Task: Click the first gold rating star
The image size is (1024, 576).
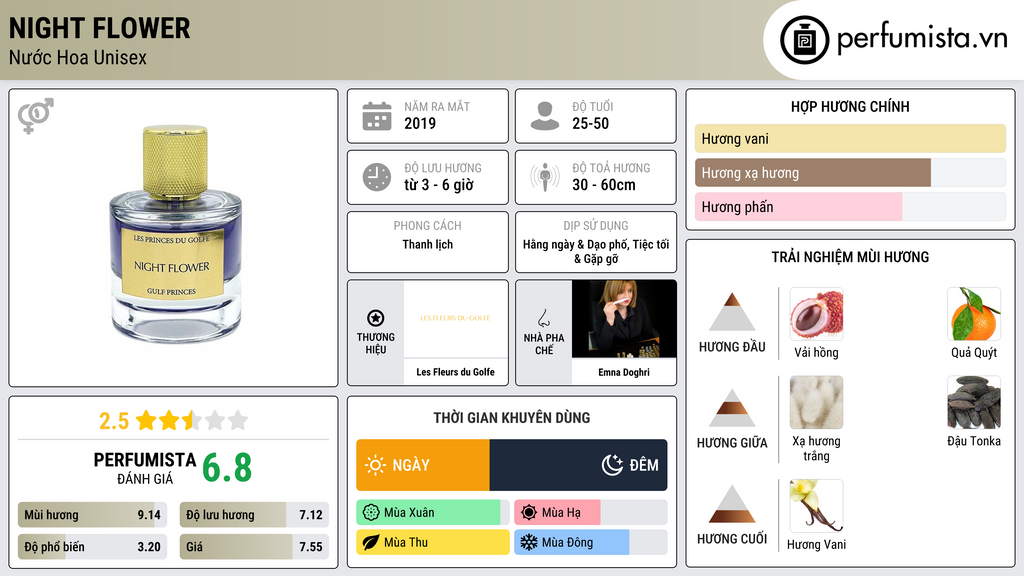Action: pos(146,420)
